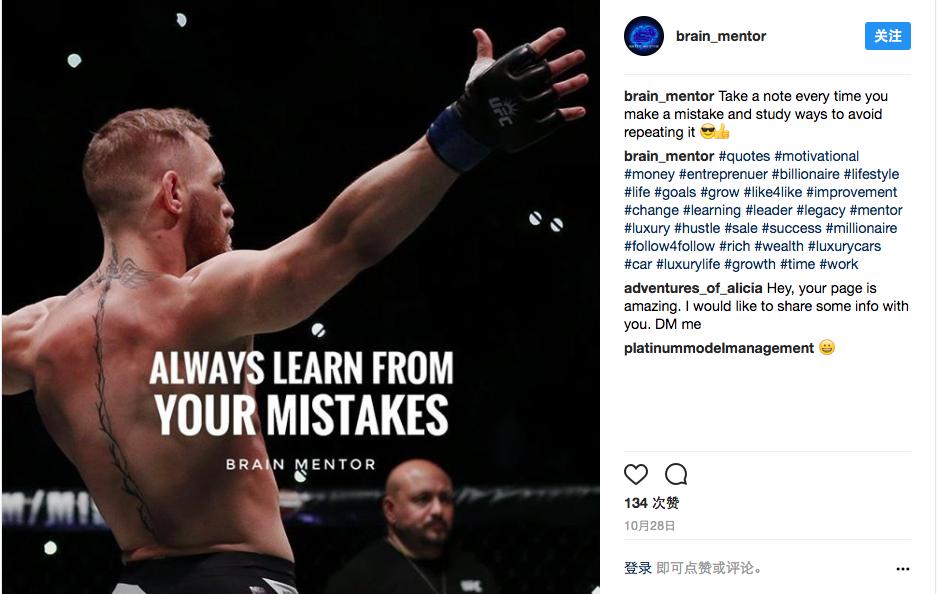Open the #motivational hashtag
The width and height of the screenshot is (937, 594).
point(816,156)
